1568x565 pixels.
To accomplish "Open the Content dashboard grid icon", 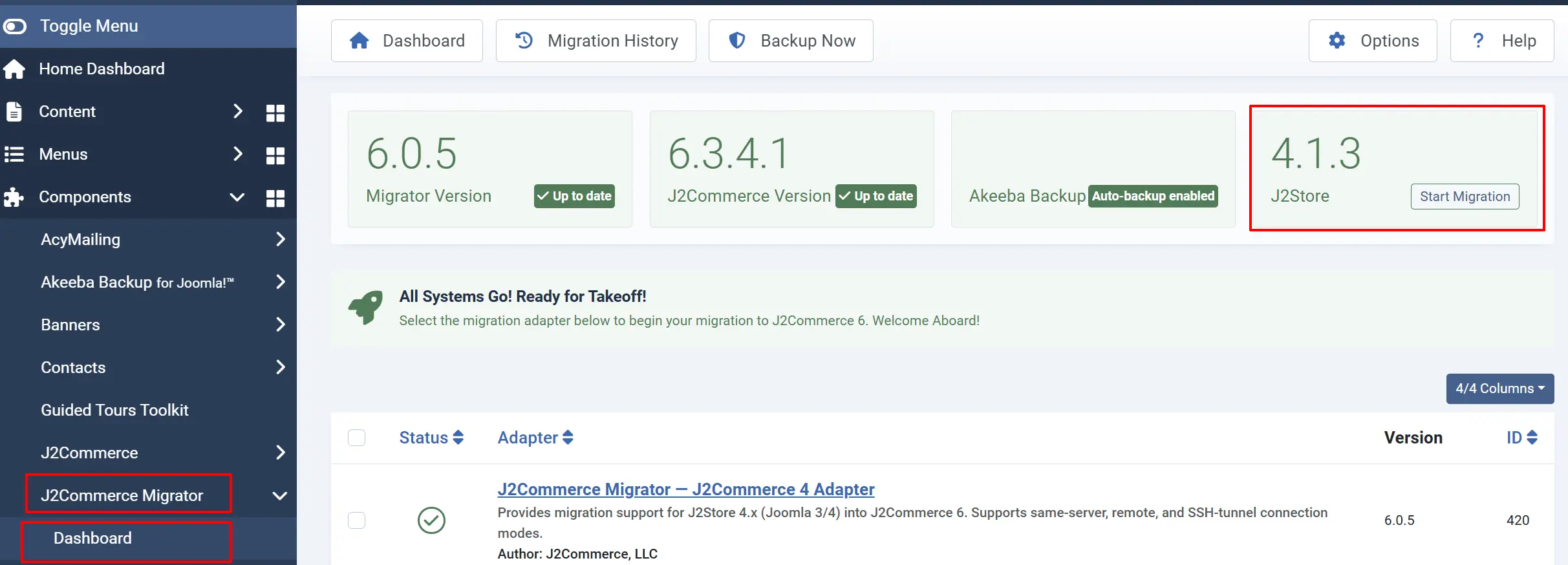I will click(275, 112).
